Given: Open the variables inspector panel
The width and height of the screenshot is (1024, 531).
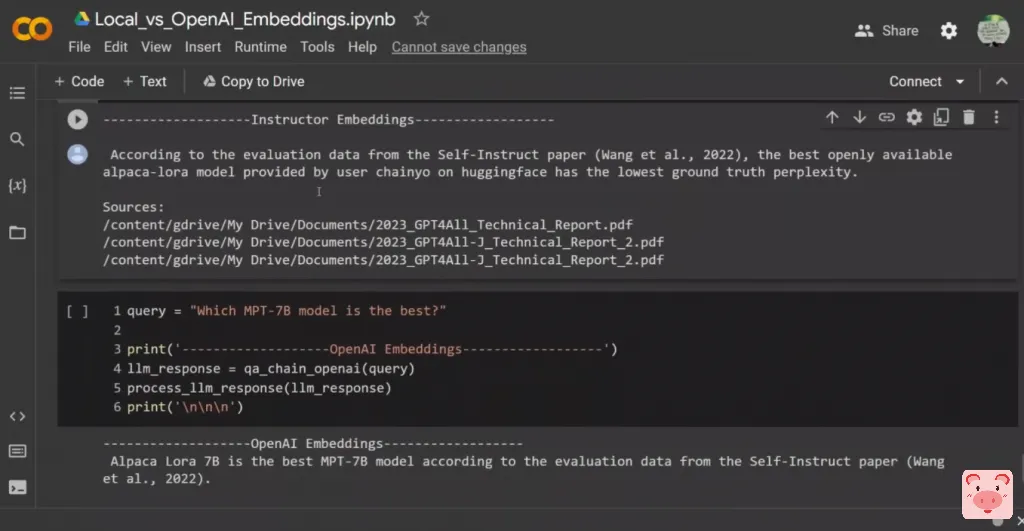Looking at the screenshot, I should 17,186.
